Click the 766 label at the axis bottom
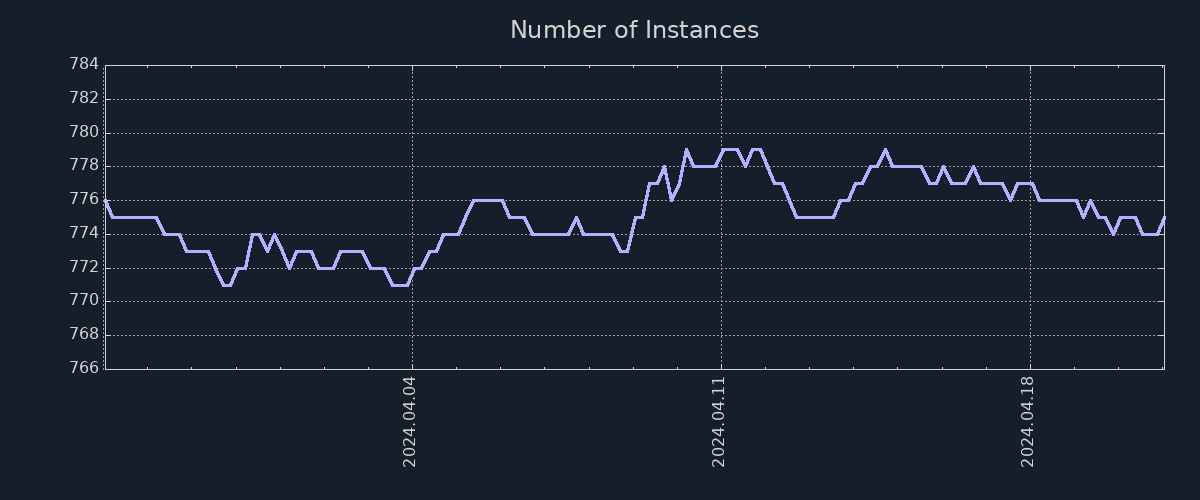This screenshot has height=500, width=1200. (84, 368)
